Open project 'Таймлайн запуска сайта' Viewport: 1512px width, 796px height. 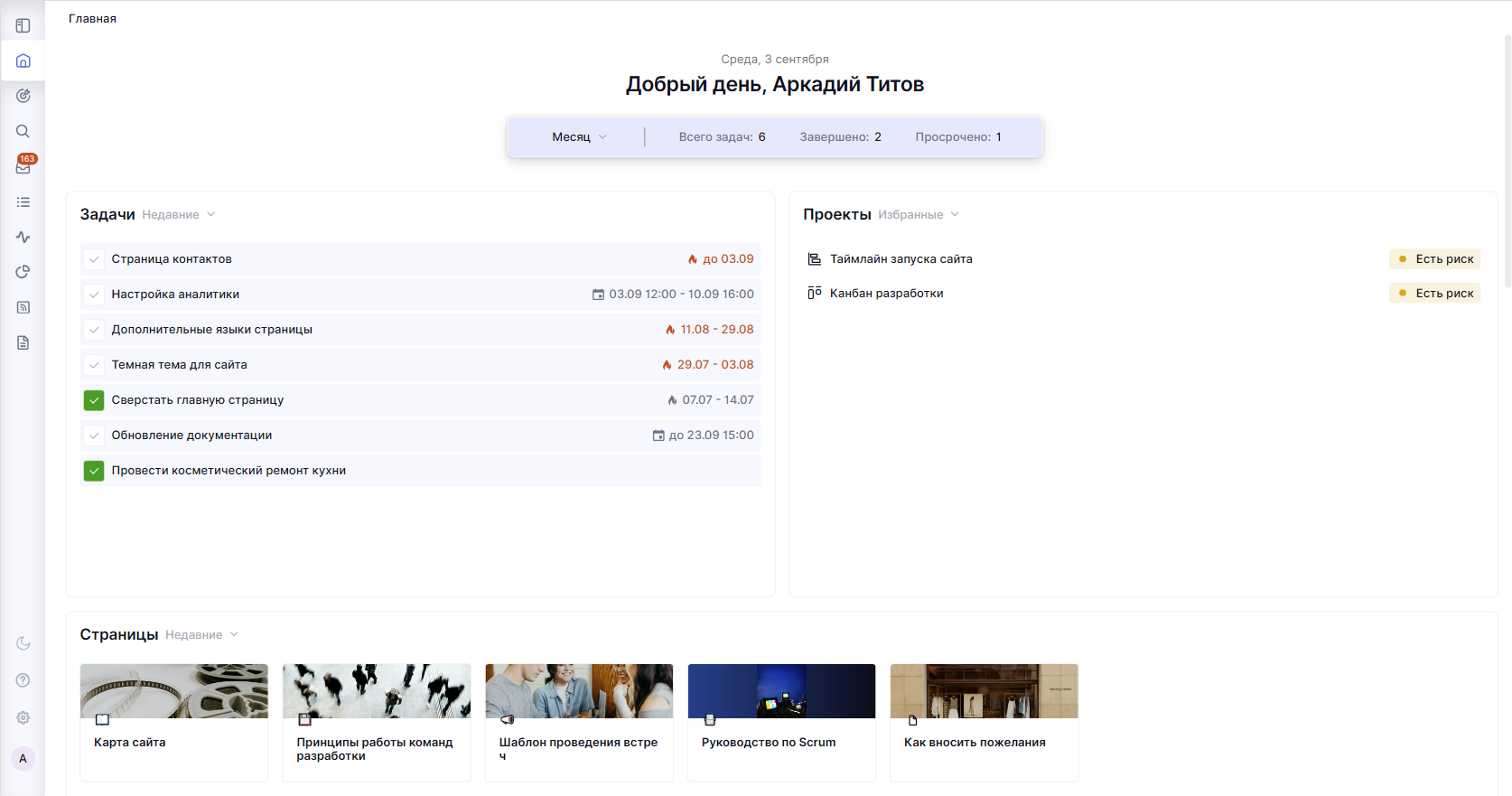[901, 259]
